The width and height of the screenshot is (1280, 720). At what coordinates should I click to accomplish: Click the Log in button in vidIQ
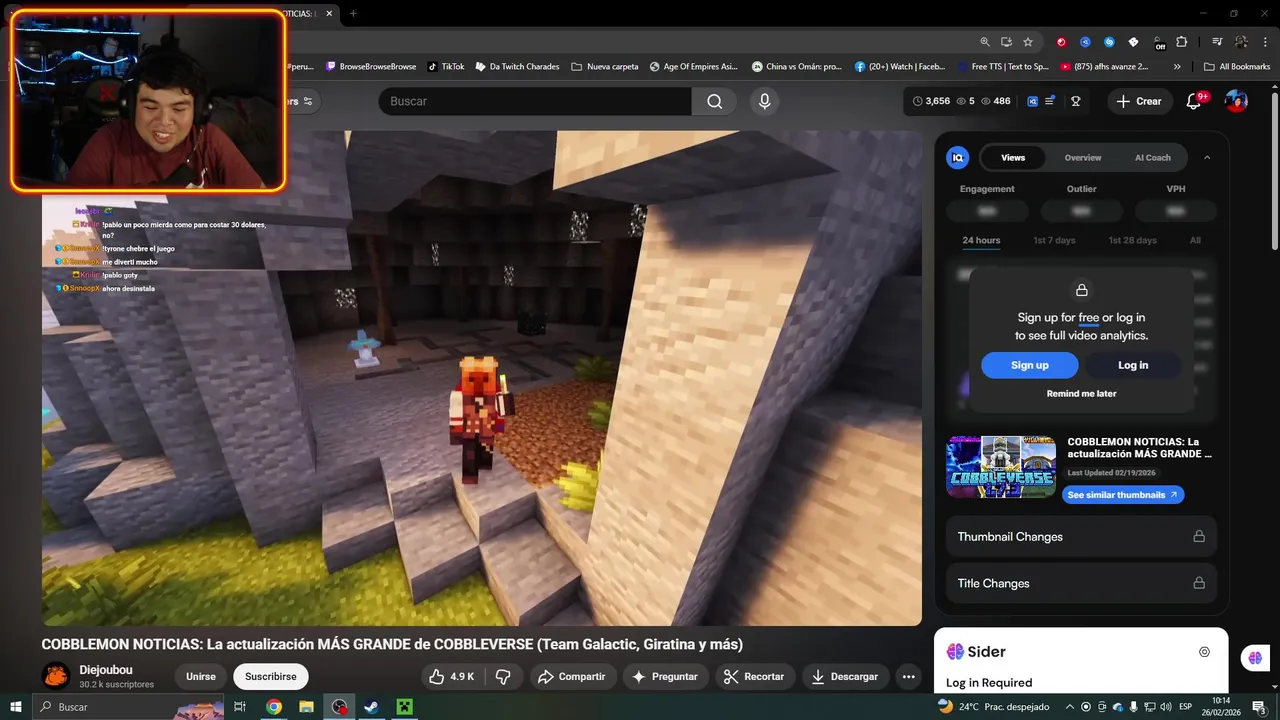click(1133, 365)
